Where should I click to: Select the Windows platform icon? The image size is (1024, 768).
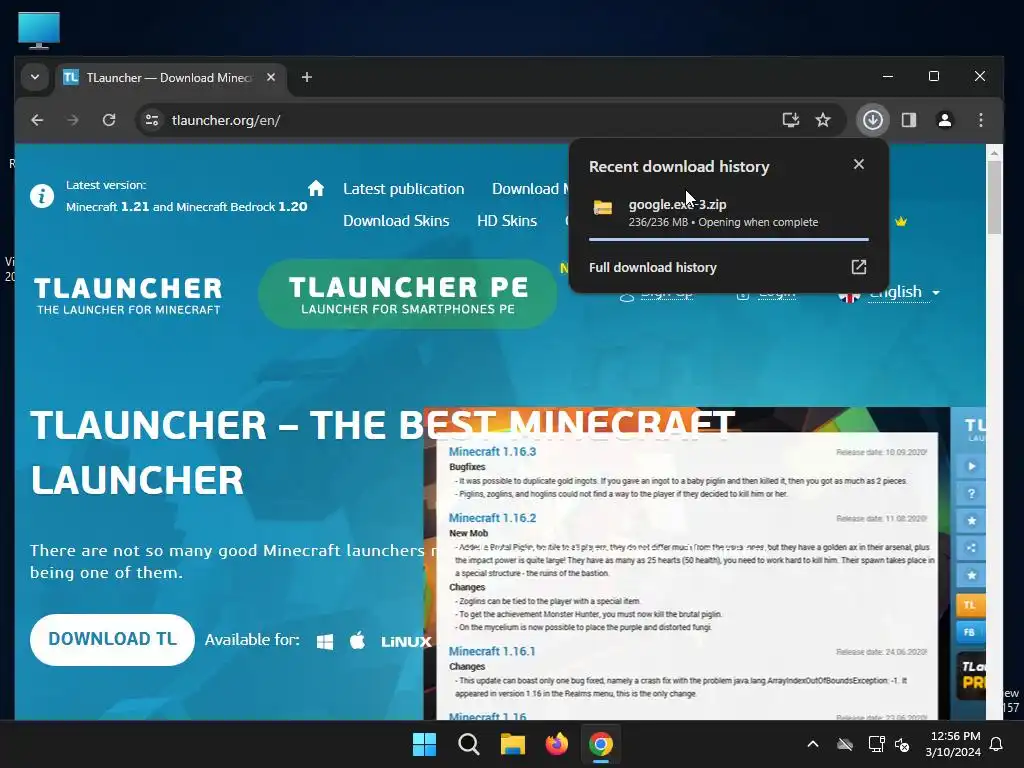(325, 641)
